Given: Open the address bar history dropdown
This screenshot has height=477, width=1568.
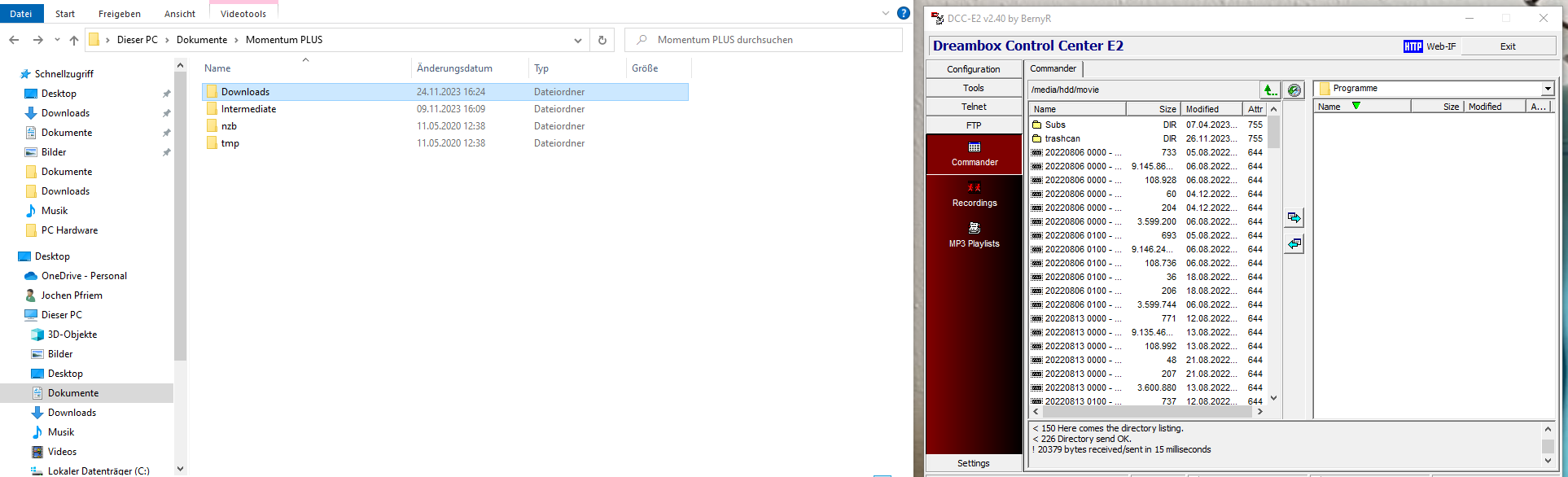Looking at the screenshot, I should tap(577, 40).
